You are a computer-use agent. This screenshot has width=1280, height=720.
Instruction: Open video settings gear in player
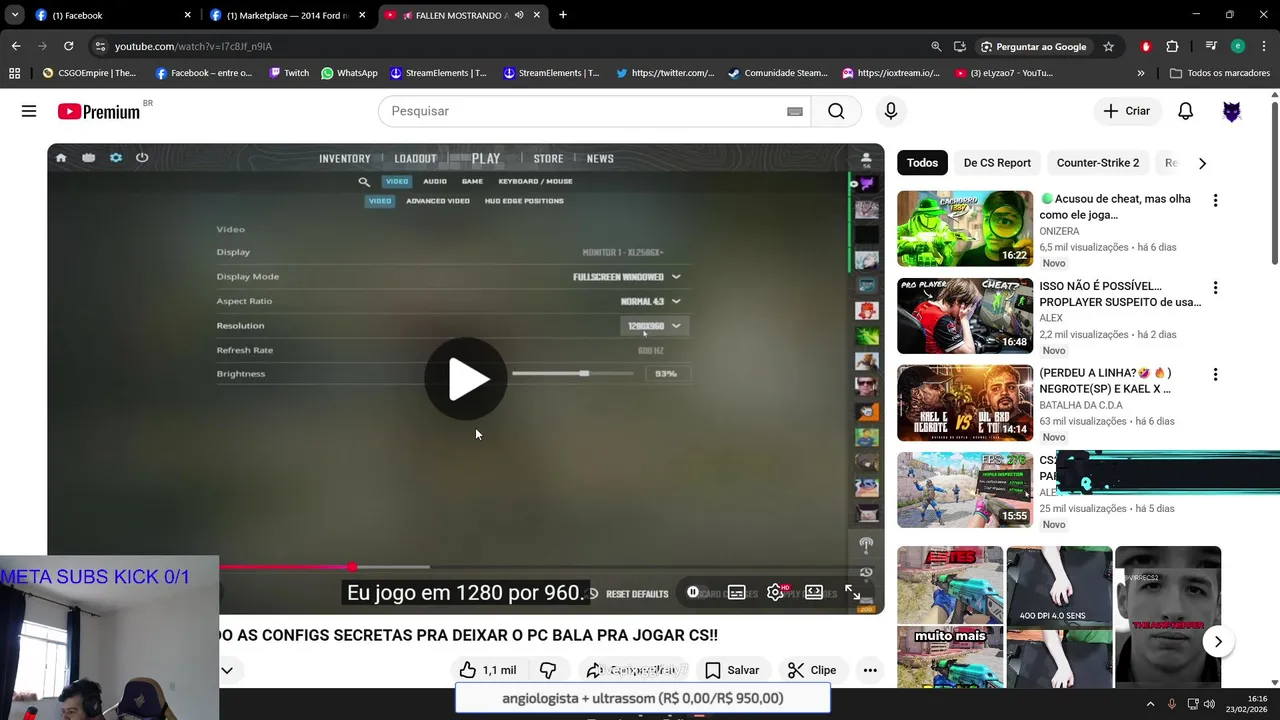(x=775, y=592)
